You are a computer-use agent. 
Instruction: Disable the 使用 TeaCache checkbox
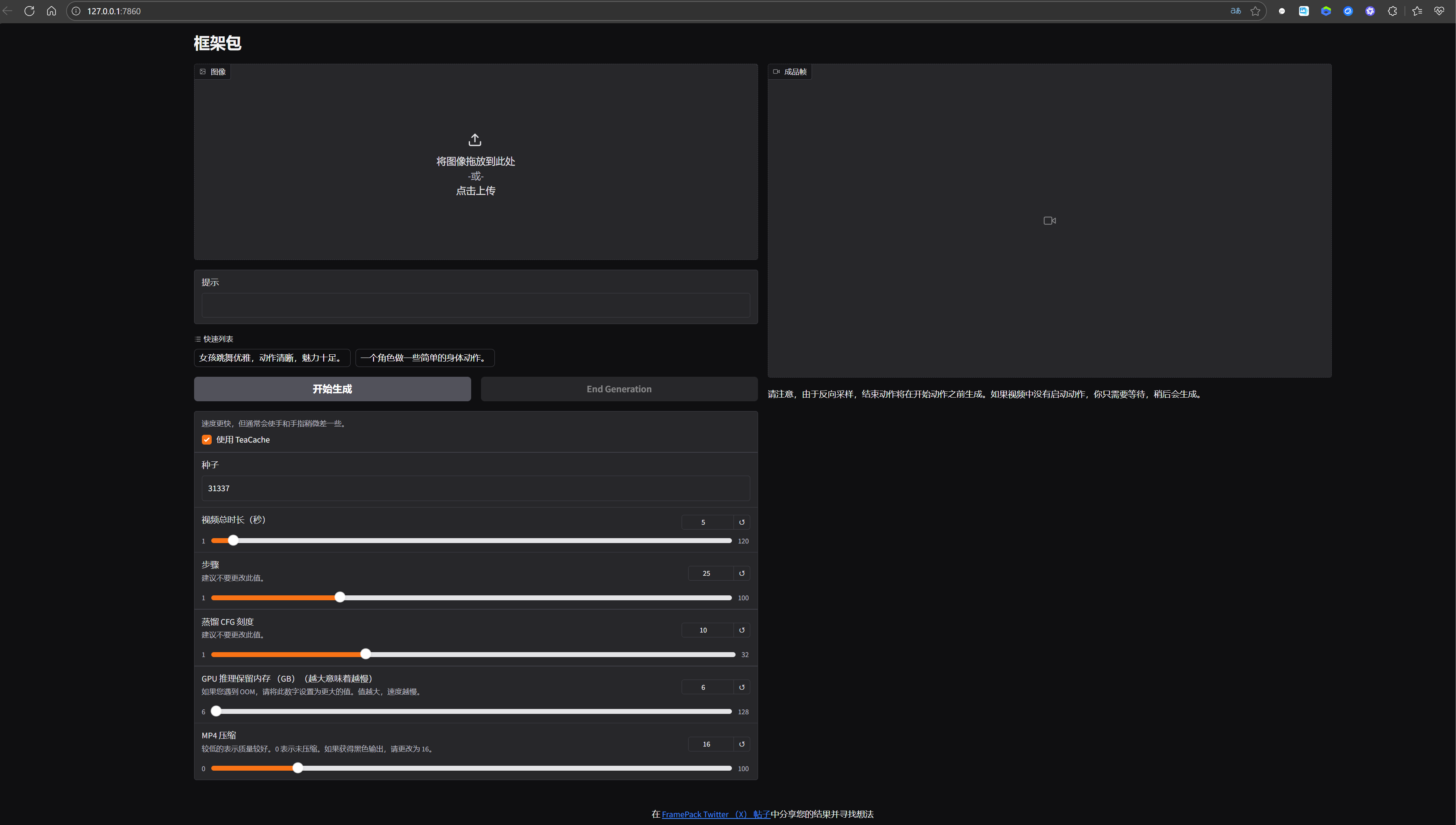coord(207,440)
